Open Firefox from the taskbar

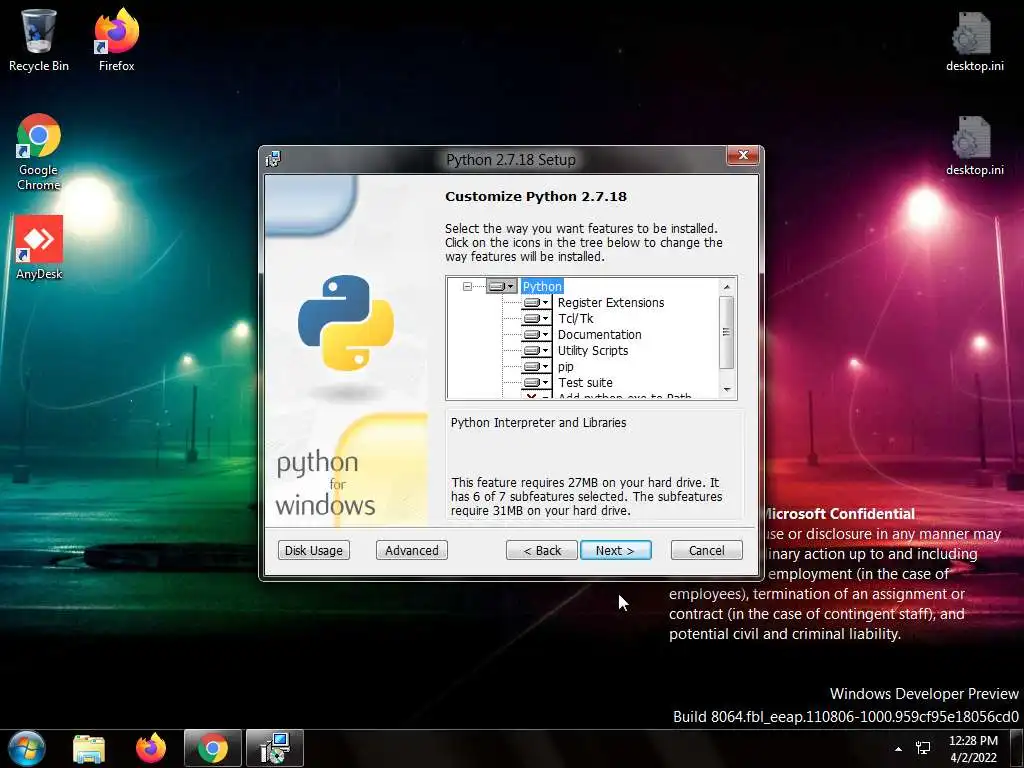tap(151, 748)
